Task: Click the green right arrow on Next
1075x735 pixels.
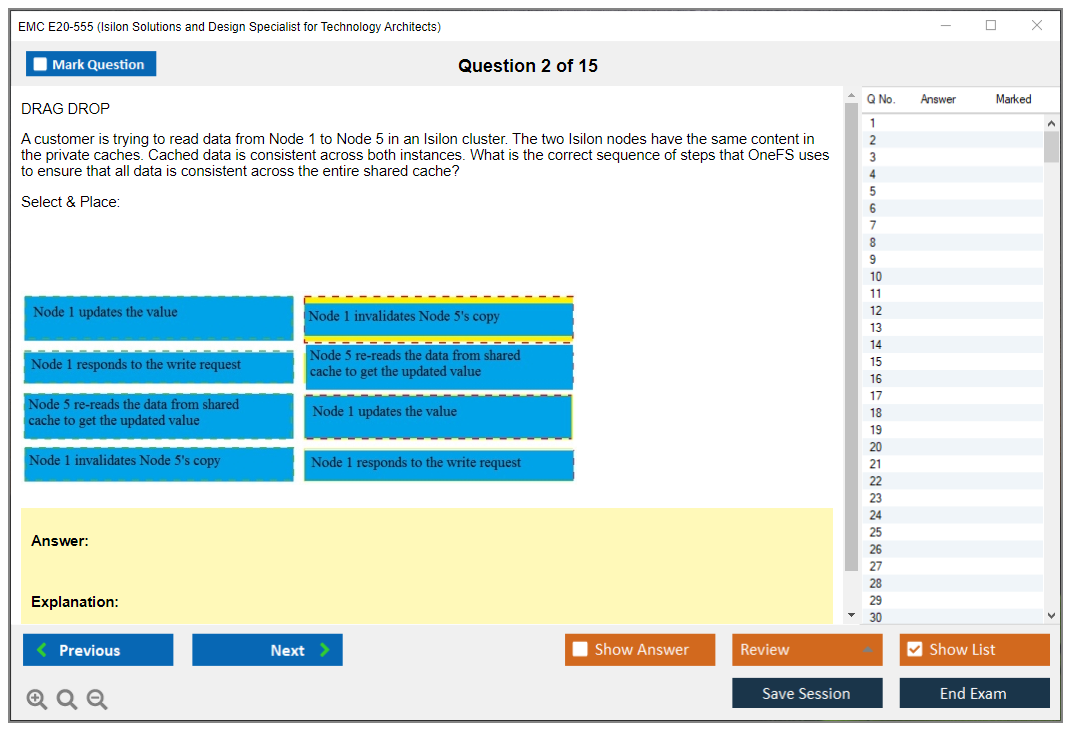Action: click(x=324, y=650)
